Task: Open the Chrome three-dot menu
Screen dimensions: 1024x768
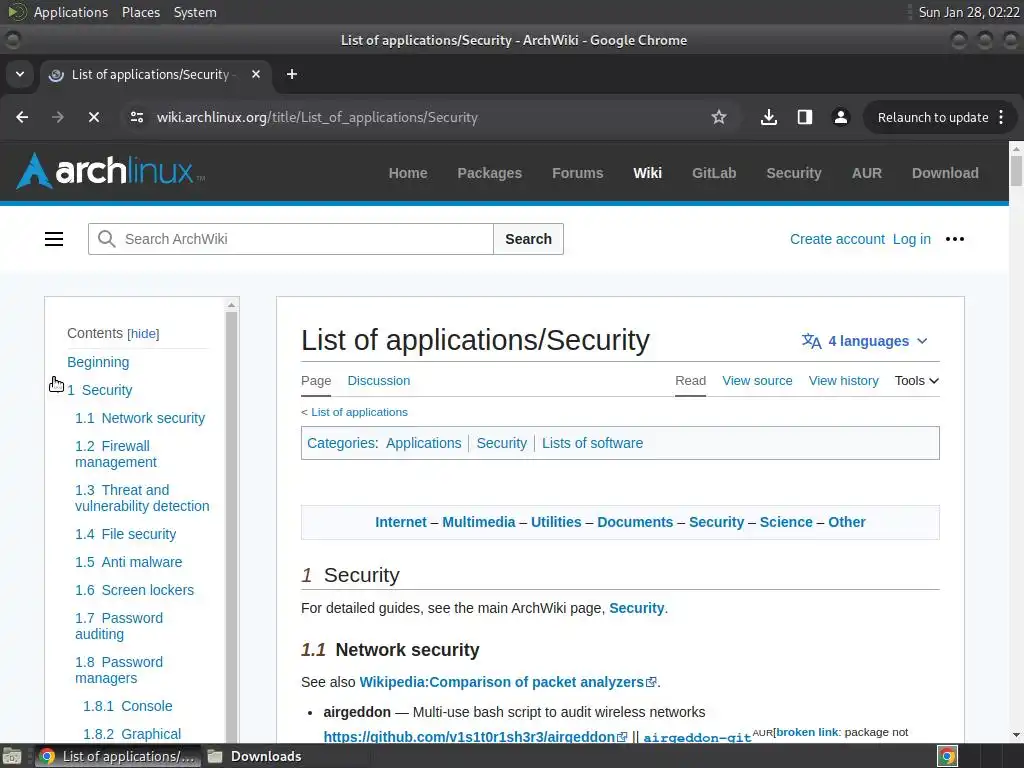Action: (1001, 118)
